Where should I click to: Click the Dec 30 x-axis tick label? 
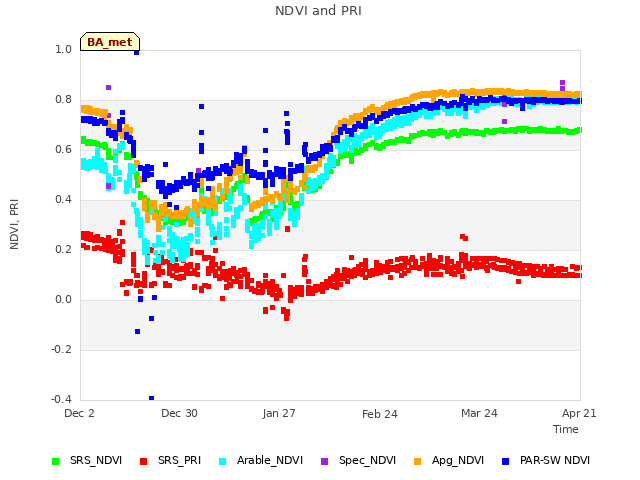(x=179, y=413)
